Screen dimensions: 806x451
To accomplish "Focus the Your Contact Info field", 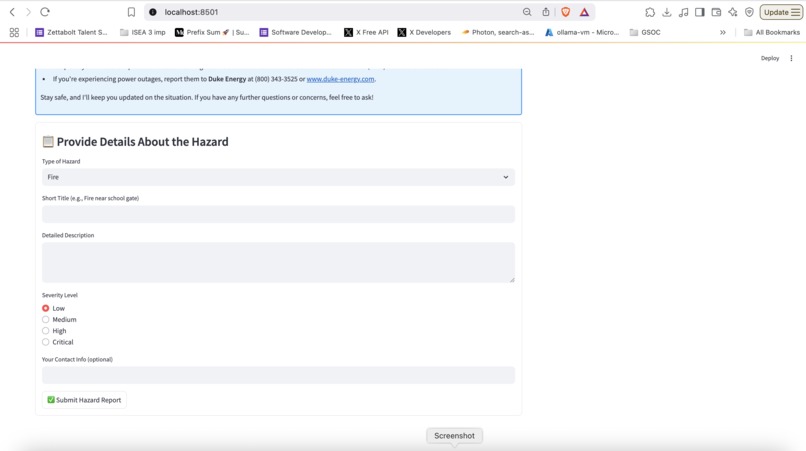I will click(278, 375).
